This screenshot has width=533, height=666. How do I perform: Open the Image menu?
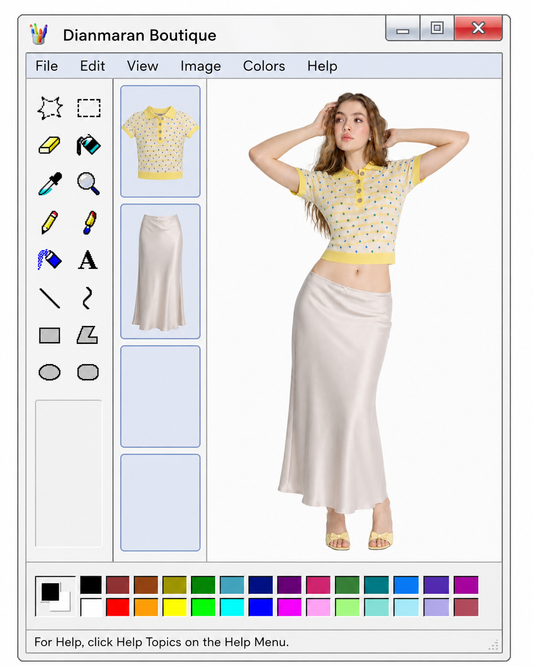(x=200, y=66)
